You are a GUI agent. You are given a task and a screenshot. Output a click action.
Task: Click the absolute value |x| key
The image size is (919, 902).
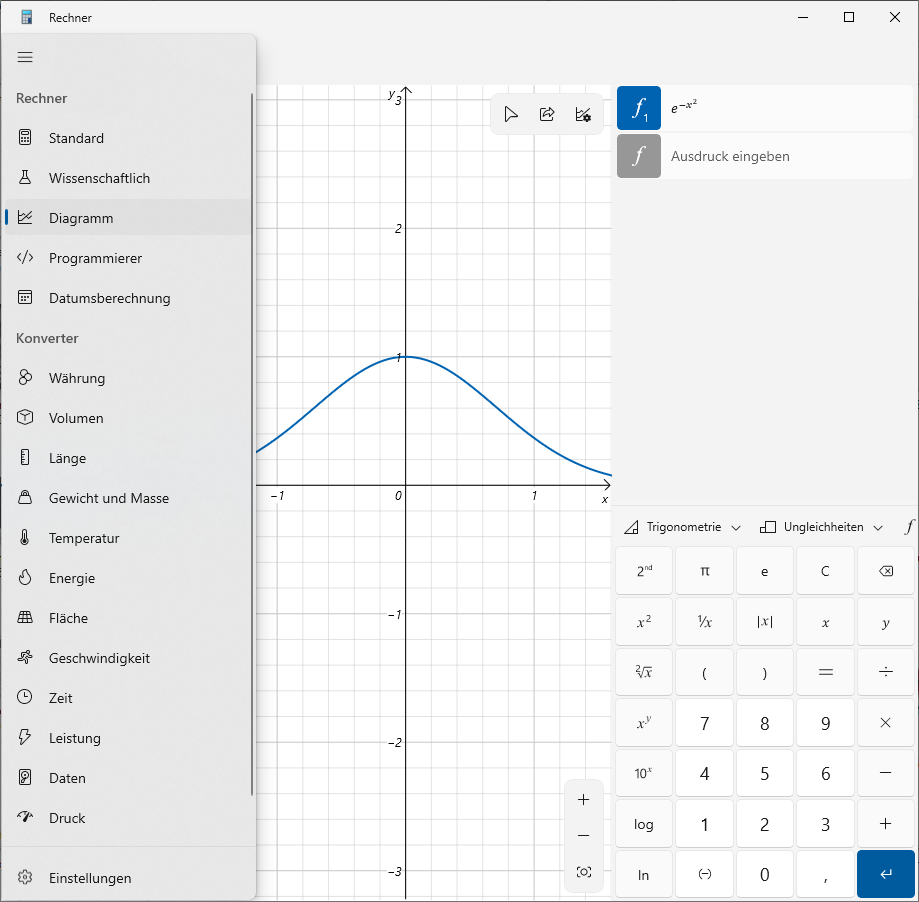[x=765, y=622]
